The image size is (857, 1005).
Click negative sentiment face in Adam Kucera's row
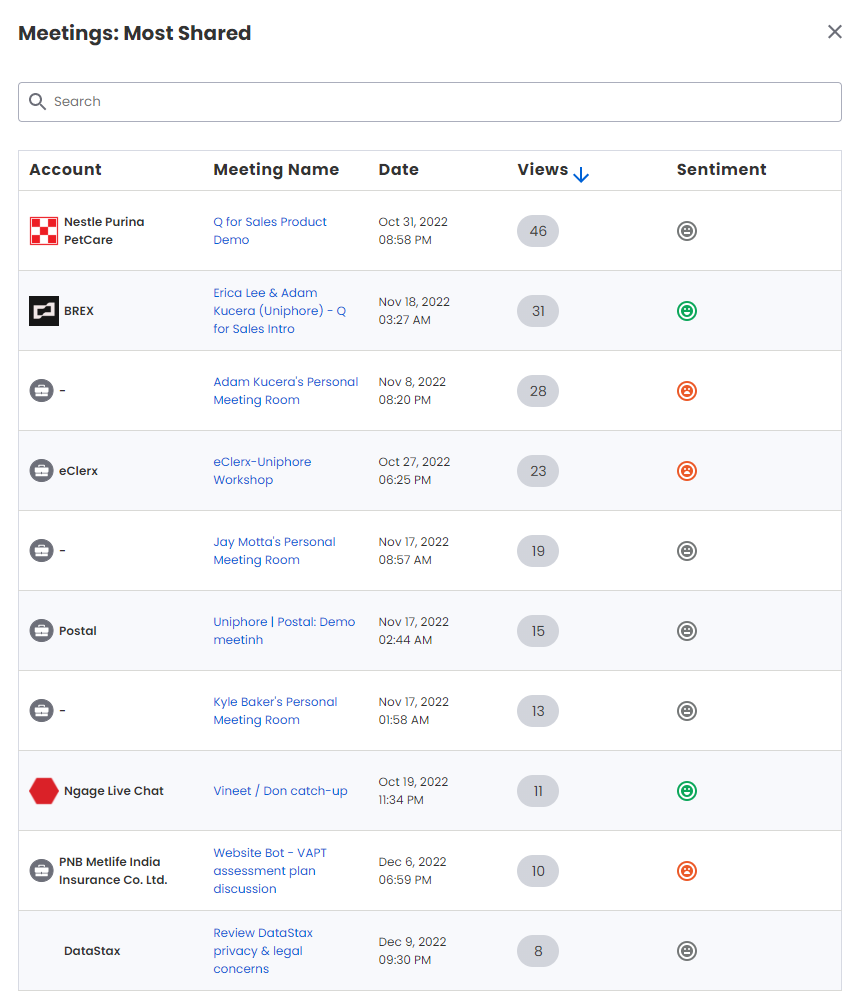click(x=686, y=391)
